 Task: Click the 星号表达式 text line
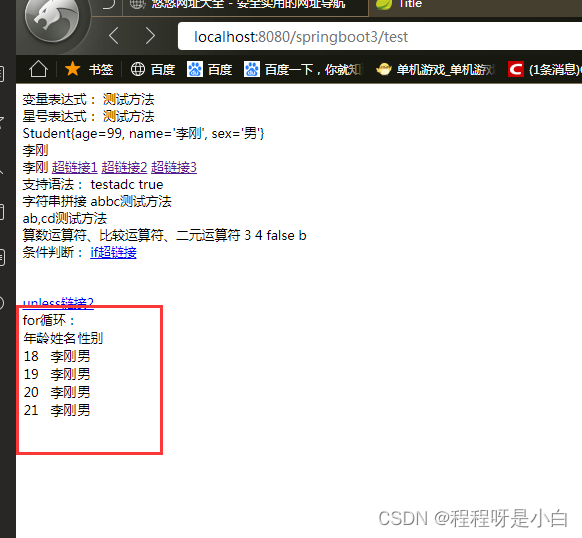88,117
